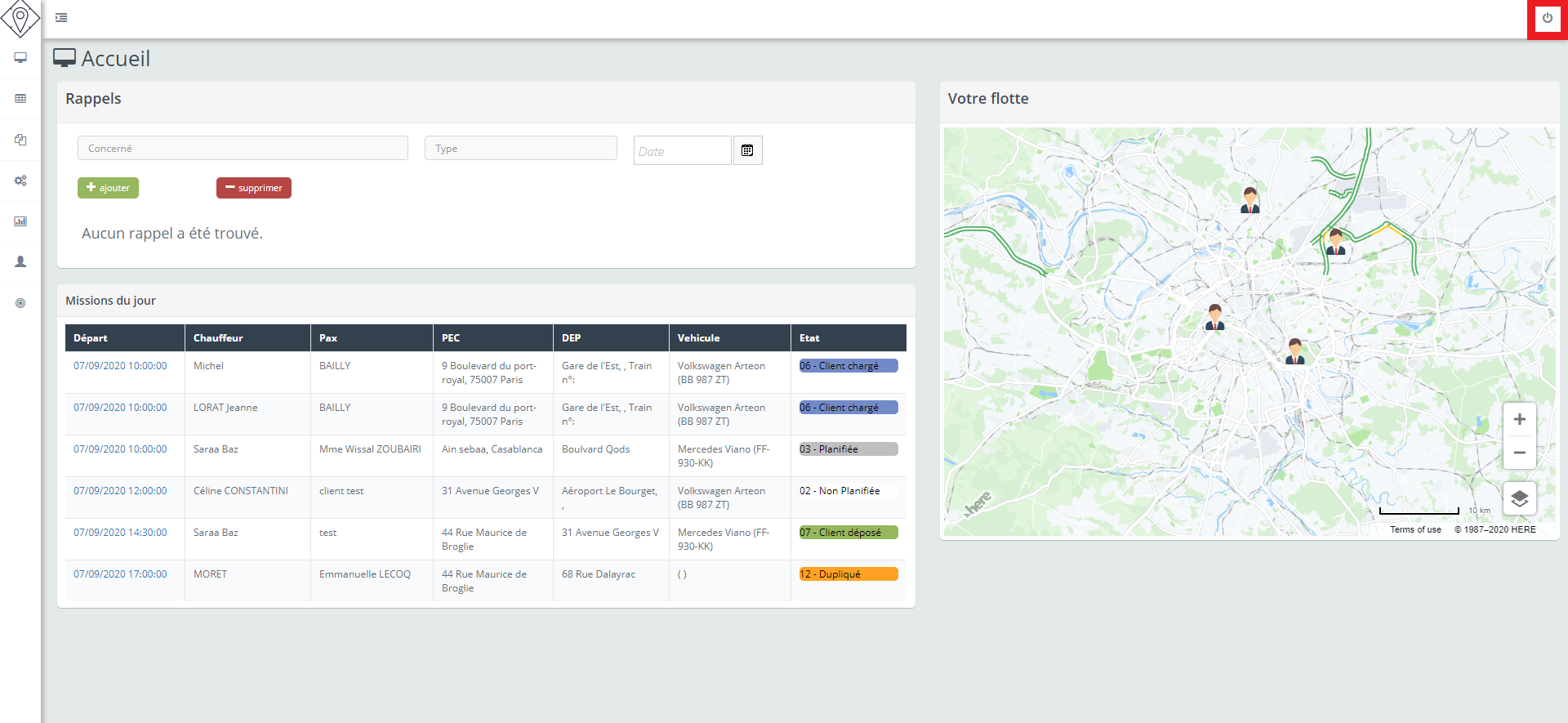The image size is (1568, 723).
Task: Zoom out on the fleet map
Action: [1519, 453]
